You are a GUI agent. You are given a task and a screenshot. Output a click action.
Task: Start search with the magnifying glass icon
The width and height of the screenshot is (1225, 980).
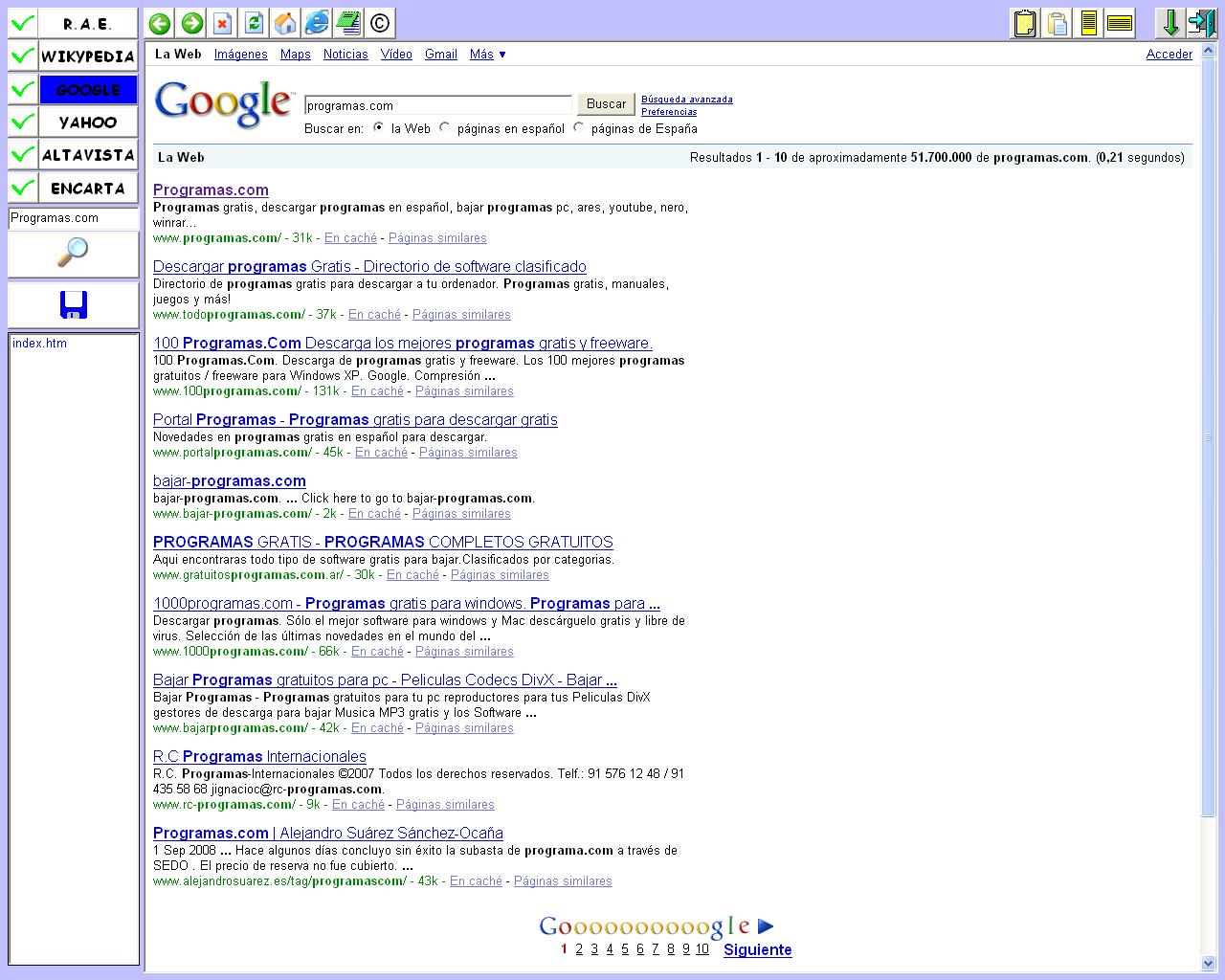pyautogui.click(x=73, y=254)
